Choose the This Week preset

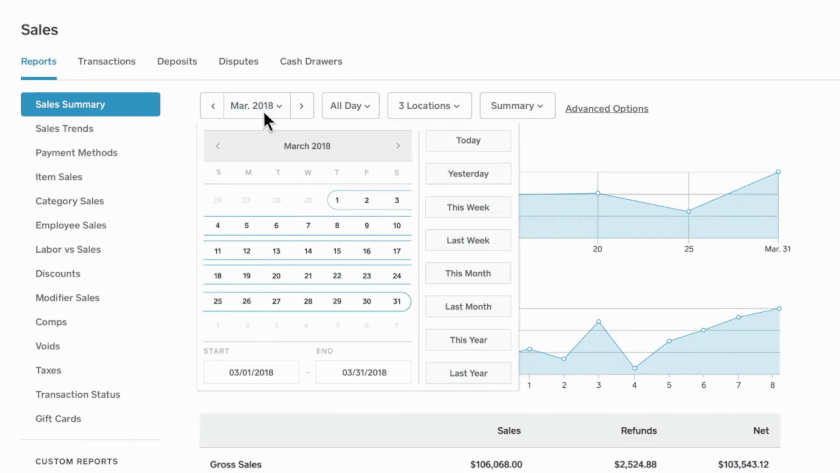point(468,207)
